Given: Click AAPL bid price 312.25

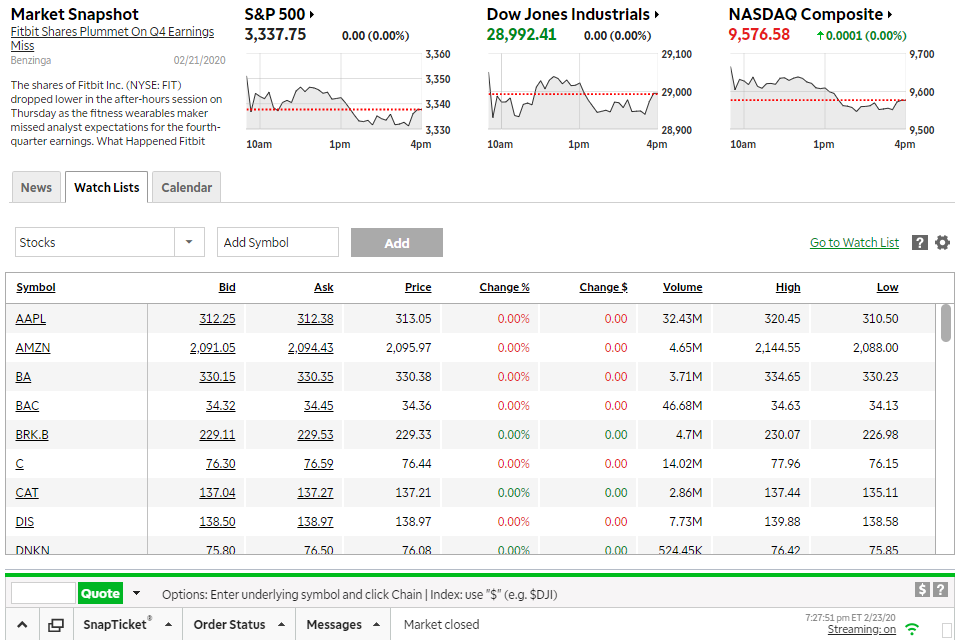Looking at the screenshot, I should [x=217, y=319].
